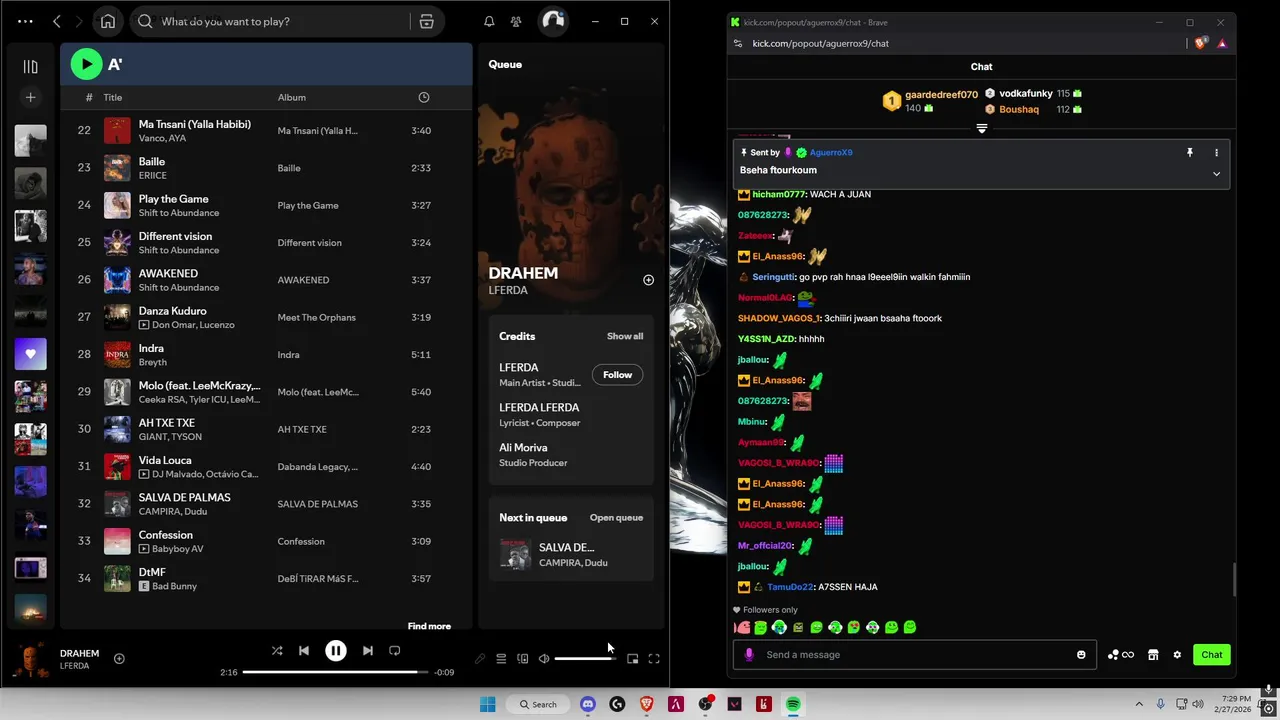The width and height of the screenshot is (1280, 720).
Task: Click the kick.com address bar URL
Action: click(x=820, y=44)
